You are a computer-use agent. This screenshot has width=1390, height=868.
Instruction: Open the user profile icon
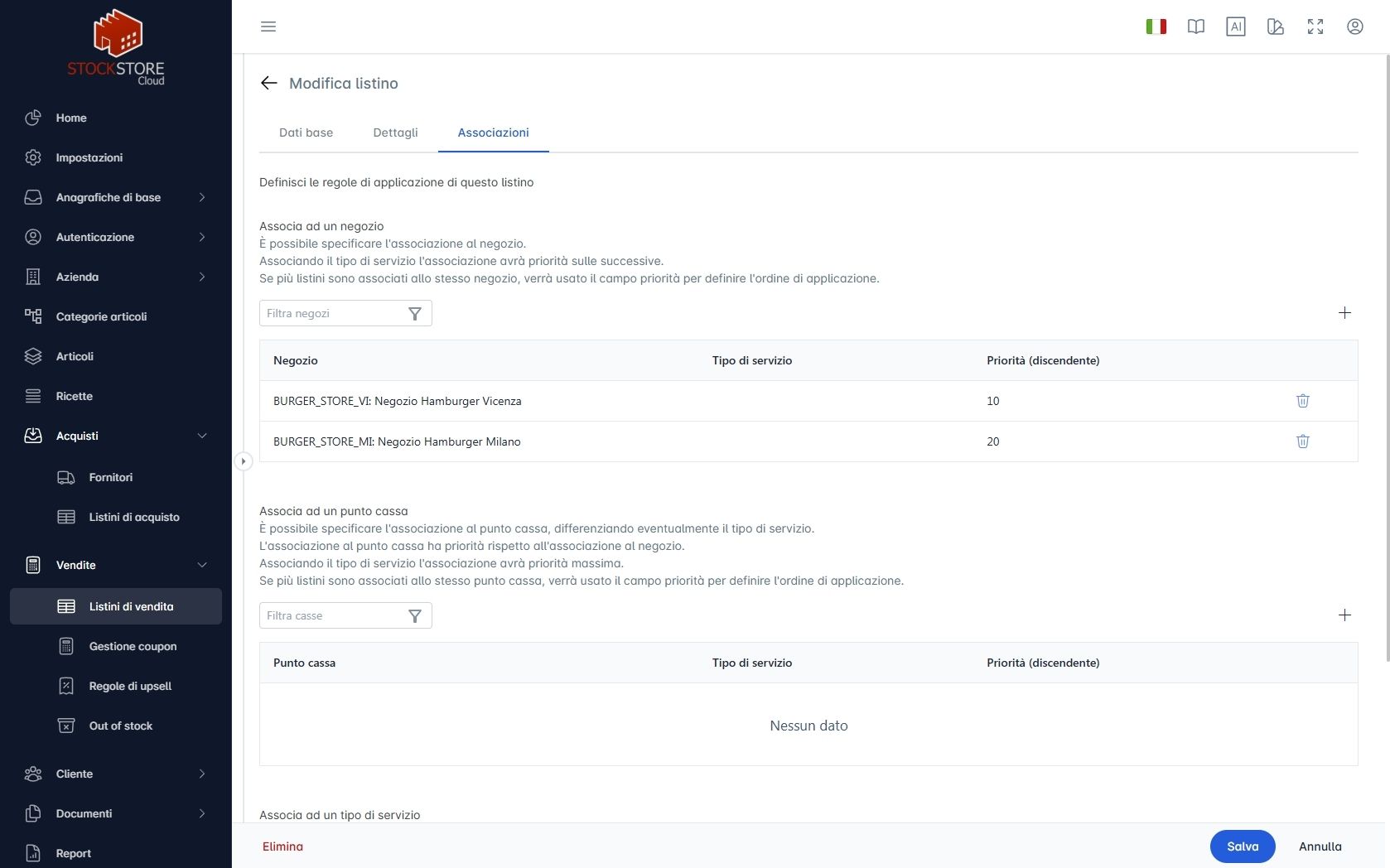[x=1354, y=27]
